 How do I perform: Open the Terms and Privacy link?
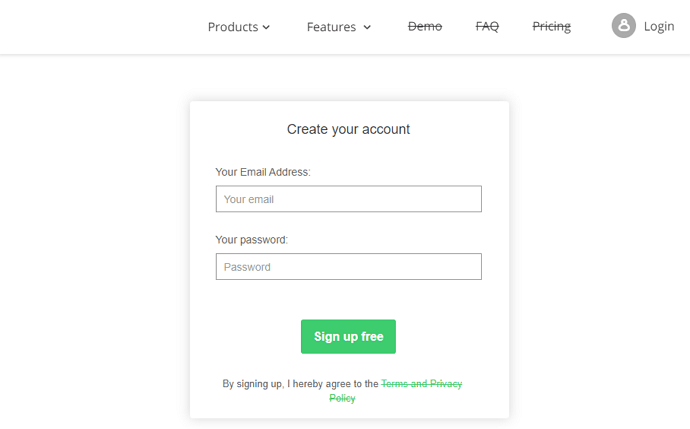422,384
